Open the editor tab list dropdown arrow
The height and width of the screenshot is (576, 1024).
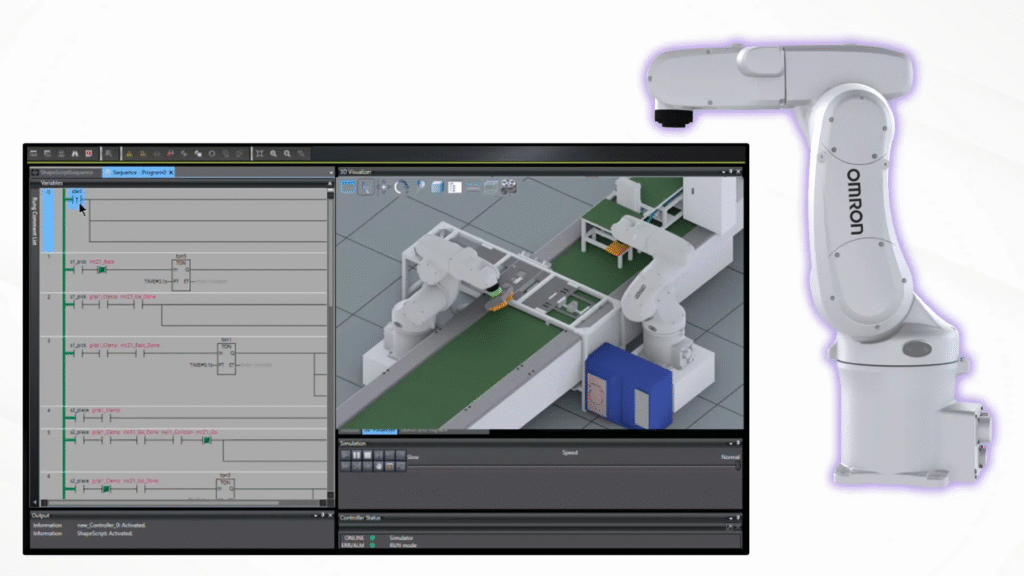[x=330, y=172]
